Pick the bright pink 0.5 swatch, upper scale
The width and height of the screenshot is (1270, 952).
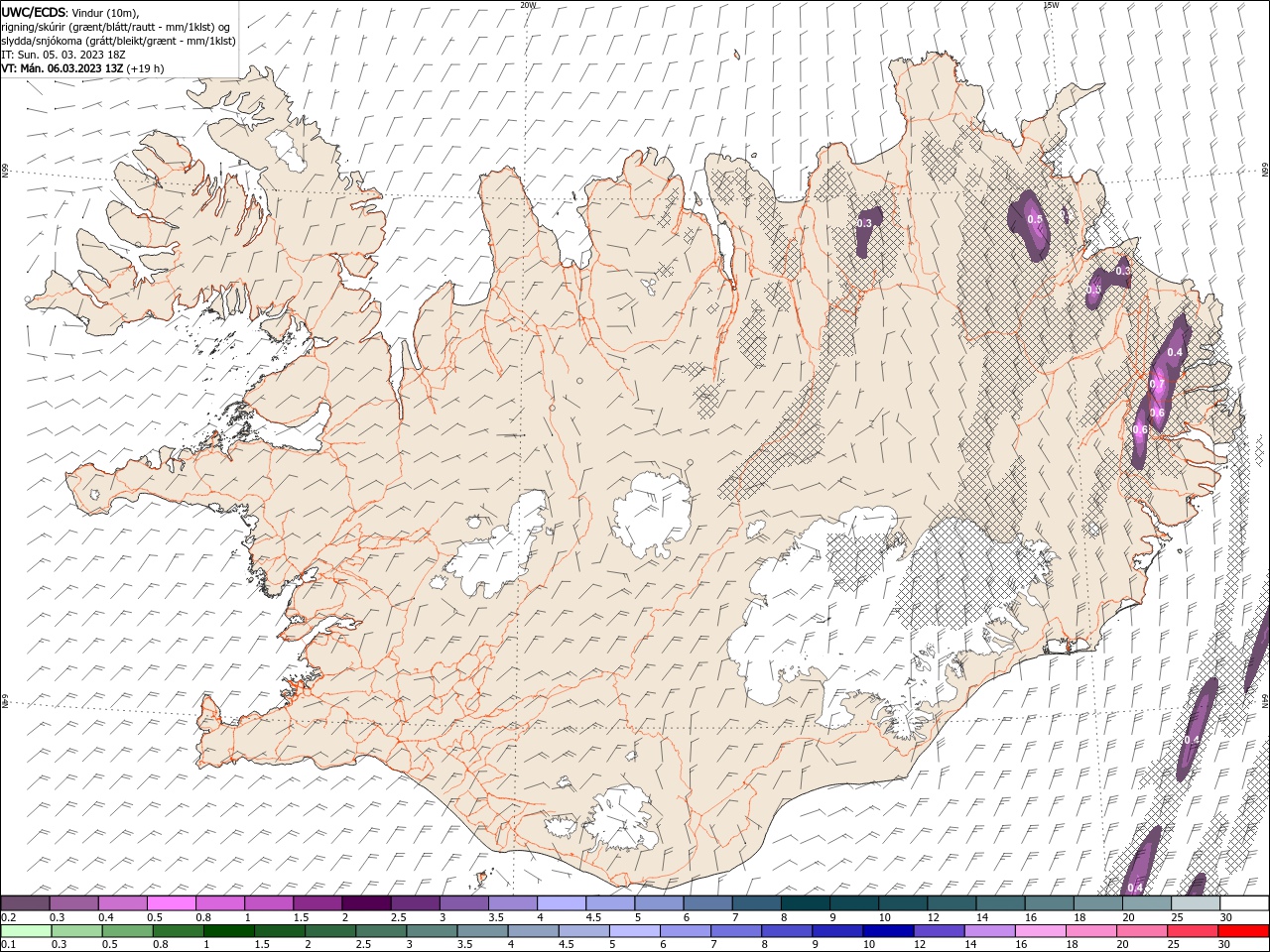pyautogui.click(x=172, y=903)
